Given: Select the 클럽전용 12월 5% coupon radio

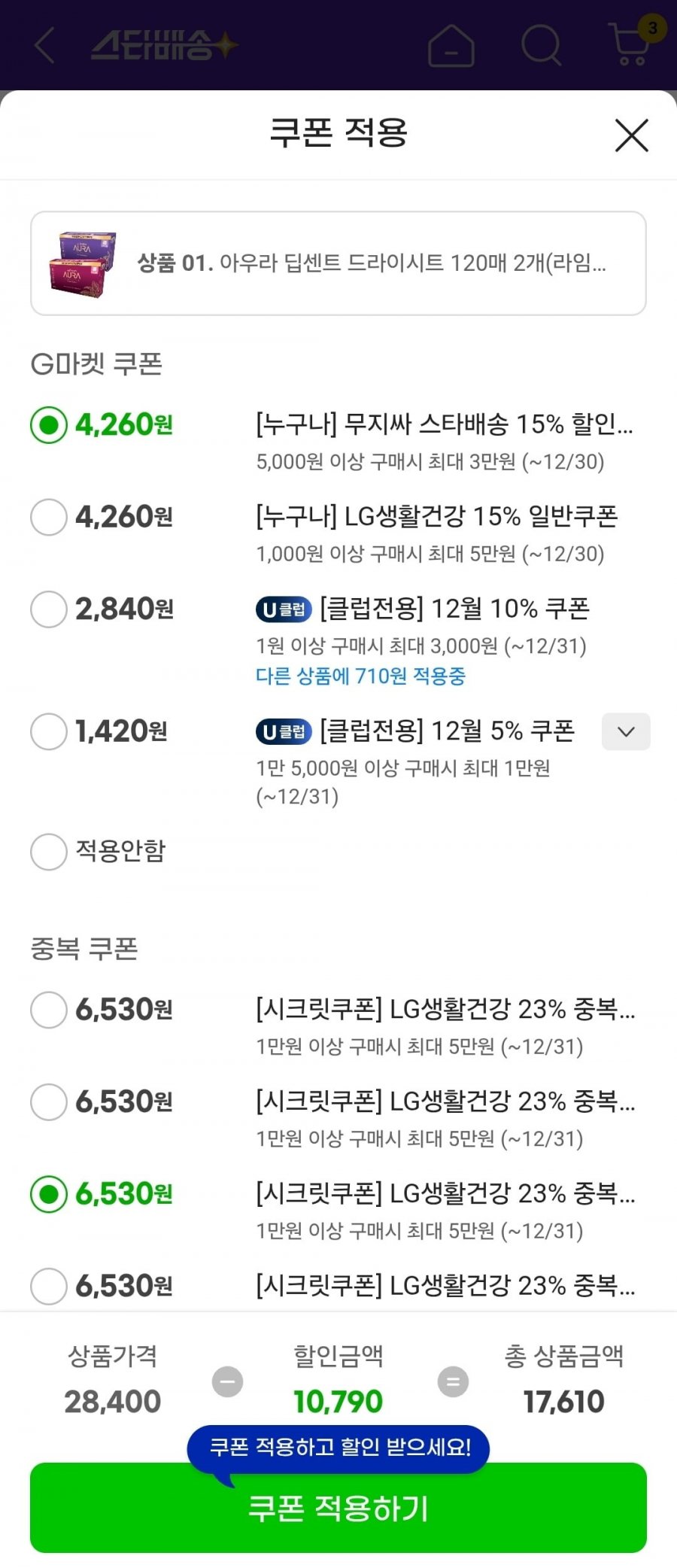Looking at the screenshot, I should 49,731.
